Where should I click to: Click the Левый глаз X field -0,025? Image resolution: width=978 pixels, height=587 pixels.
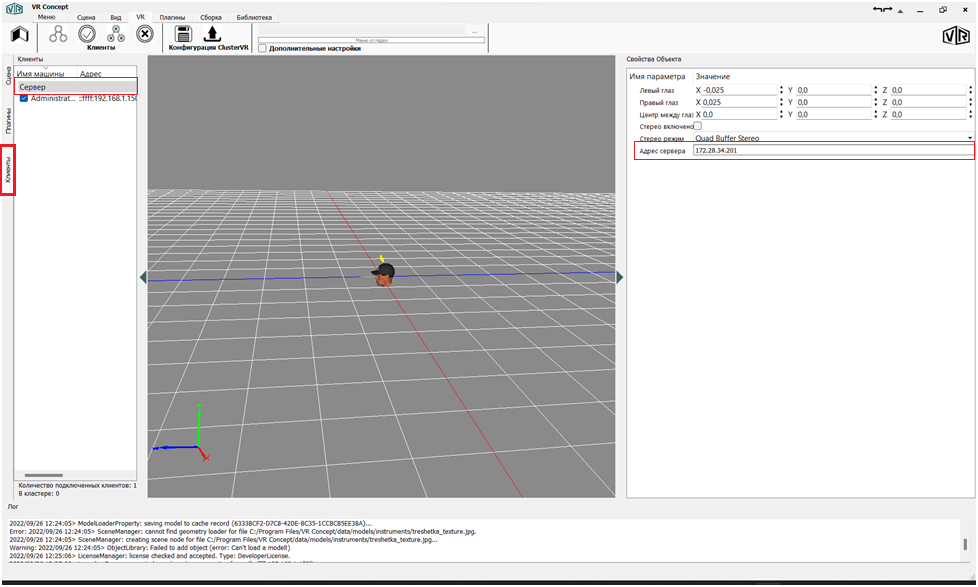(739, 90)
